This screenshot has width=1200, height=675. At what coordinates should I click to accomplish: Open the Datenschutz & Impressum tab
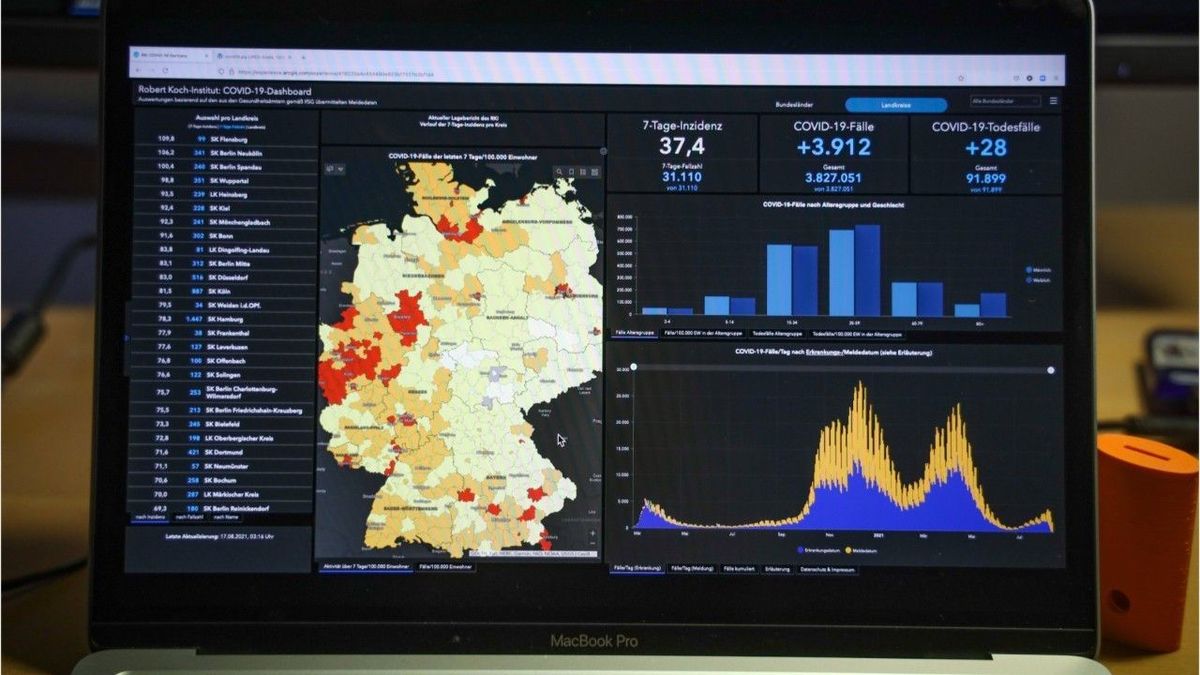(826, 568)
